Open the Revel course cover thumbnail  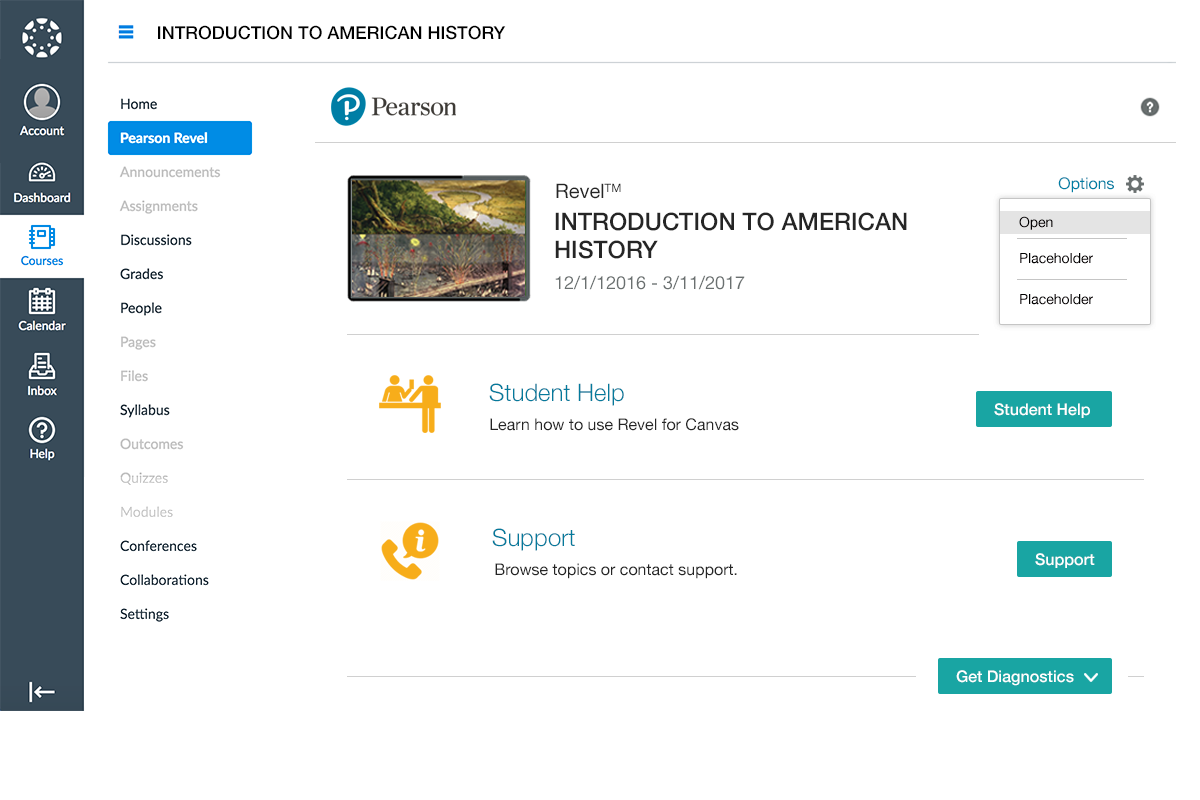tap(439, 238)
